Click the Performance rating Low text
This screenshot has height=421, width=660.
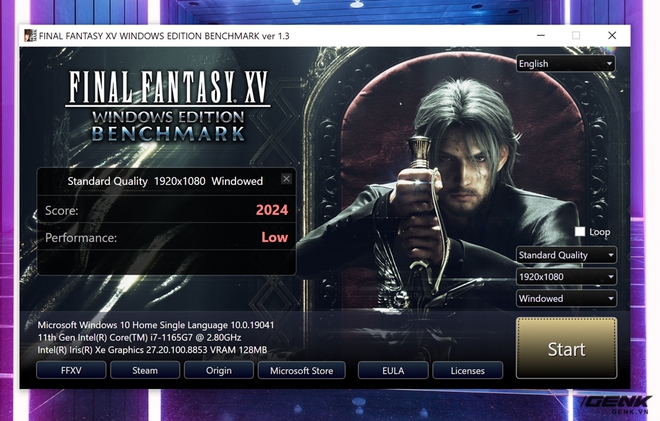(274, 237)
